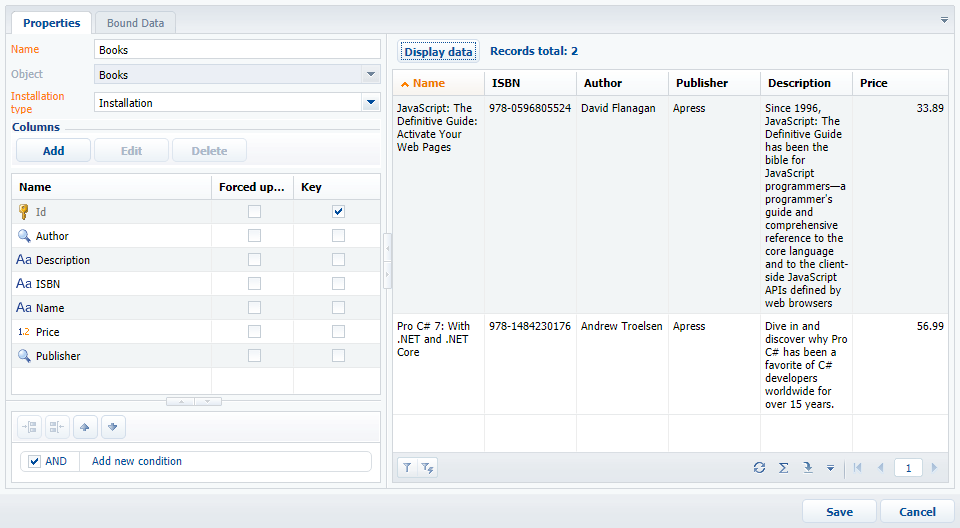Screen dimensions: 960x528
Task: Open the Installation type dropdown
Action: (x=371, y=102)
